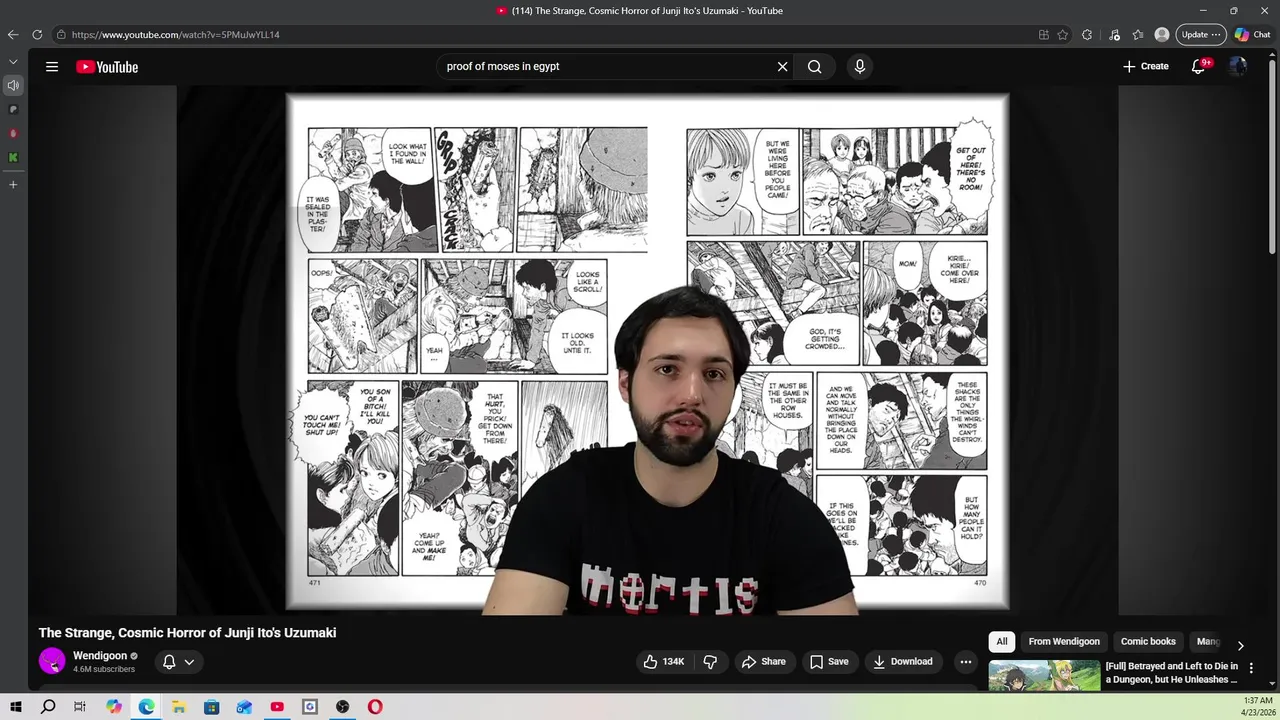Open the browser extensions puzzle icon
Viewport: 1280px width, 720px height.
(1087, 34)
